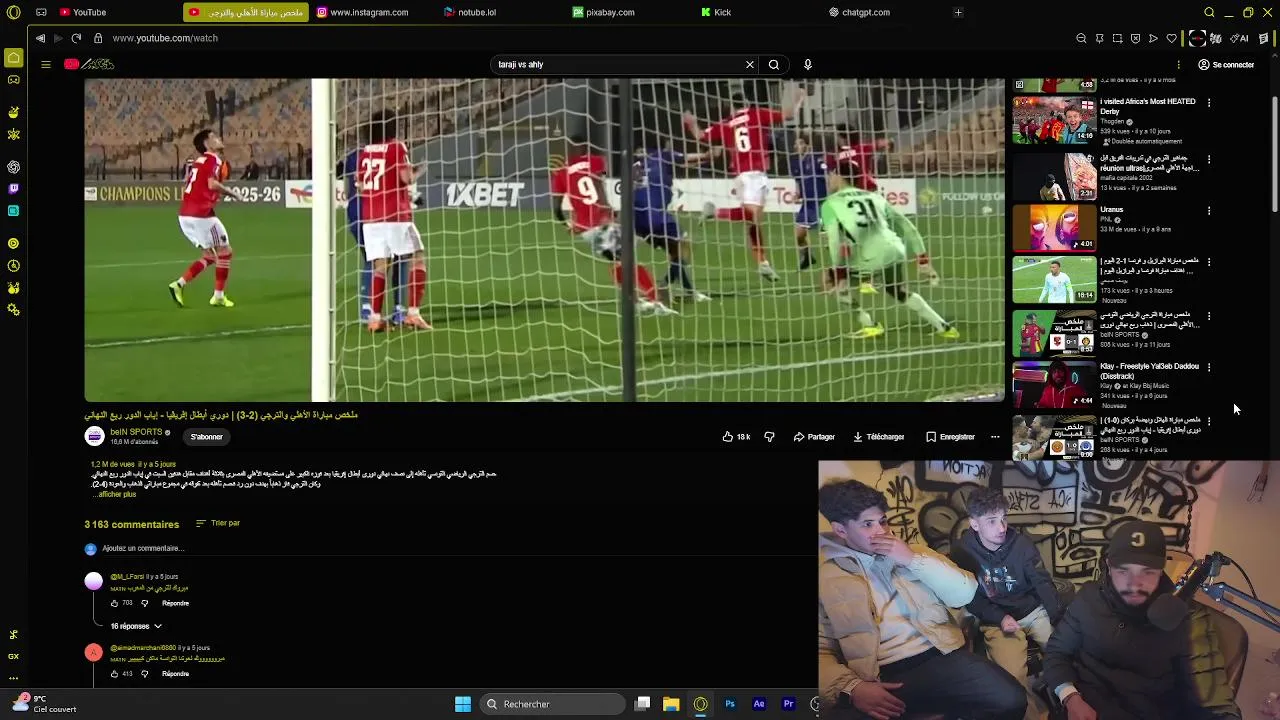1280x720 pixels.
Task: Clear the YouTube search box text
Action: [x=749, y=64]
